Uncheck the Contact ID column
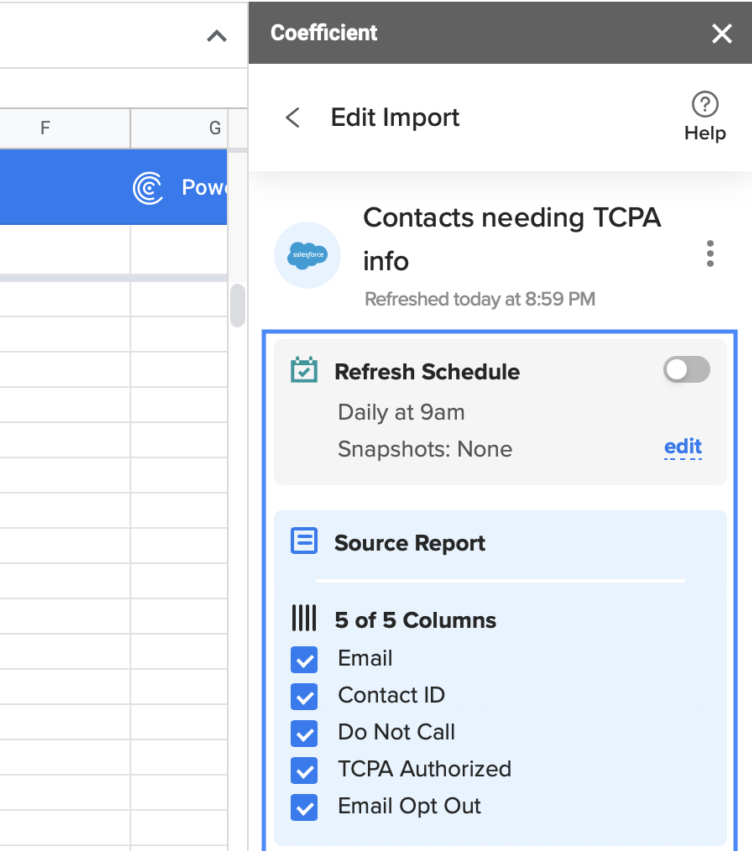 coord(304,696)
